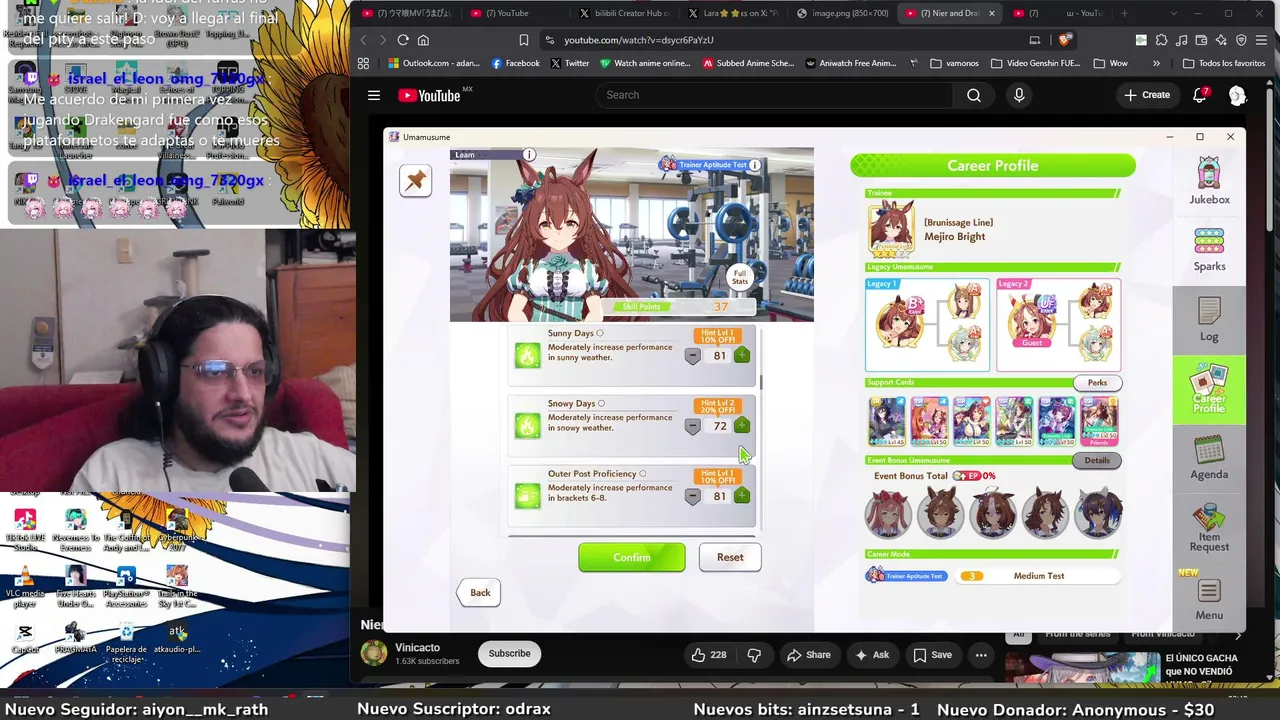The width and height of the screenshot is (1280, 720).
Task: Open the vamonos bookmarks folder
Action: (954, 63)
